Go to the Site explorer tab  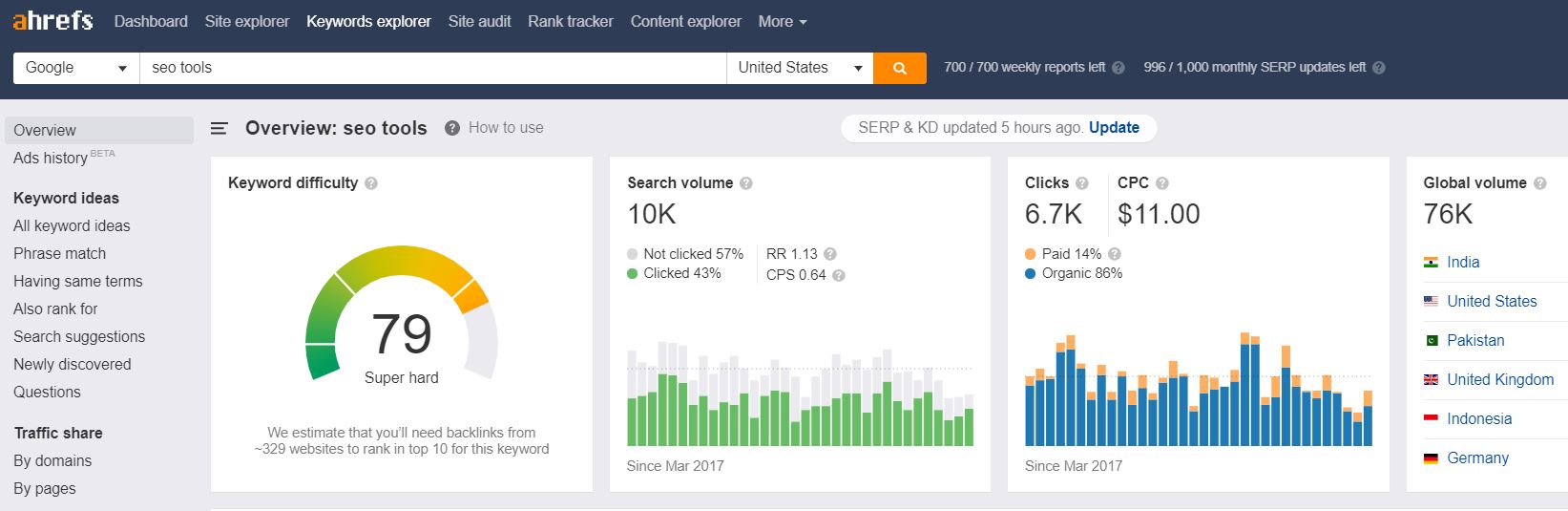246,21
